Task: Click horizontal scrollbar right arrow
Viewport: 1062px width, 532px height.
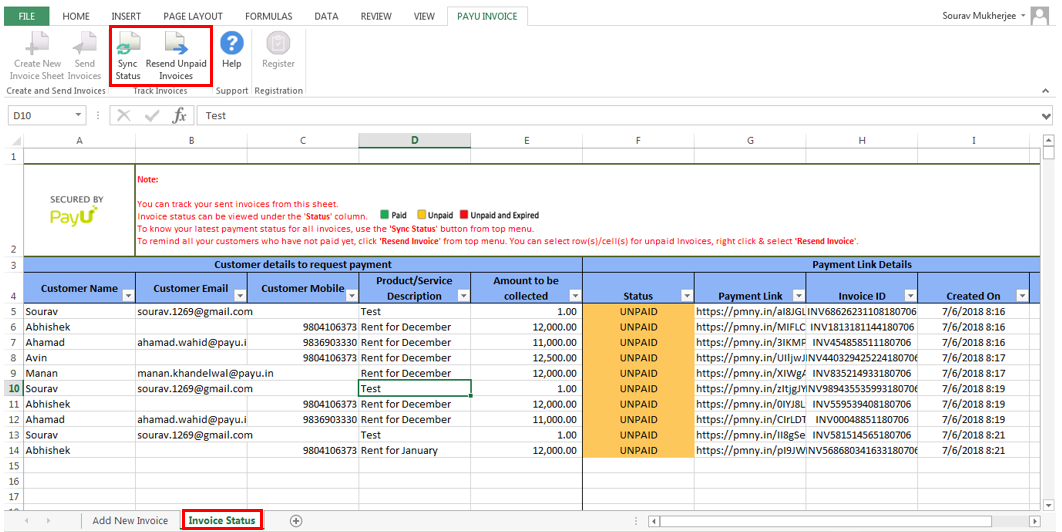Action: coord(1034,521)
